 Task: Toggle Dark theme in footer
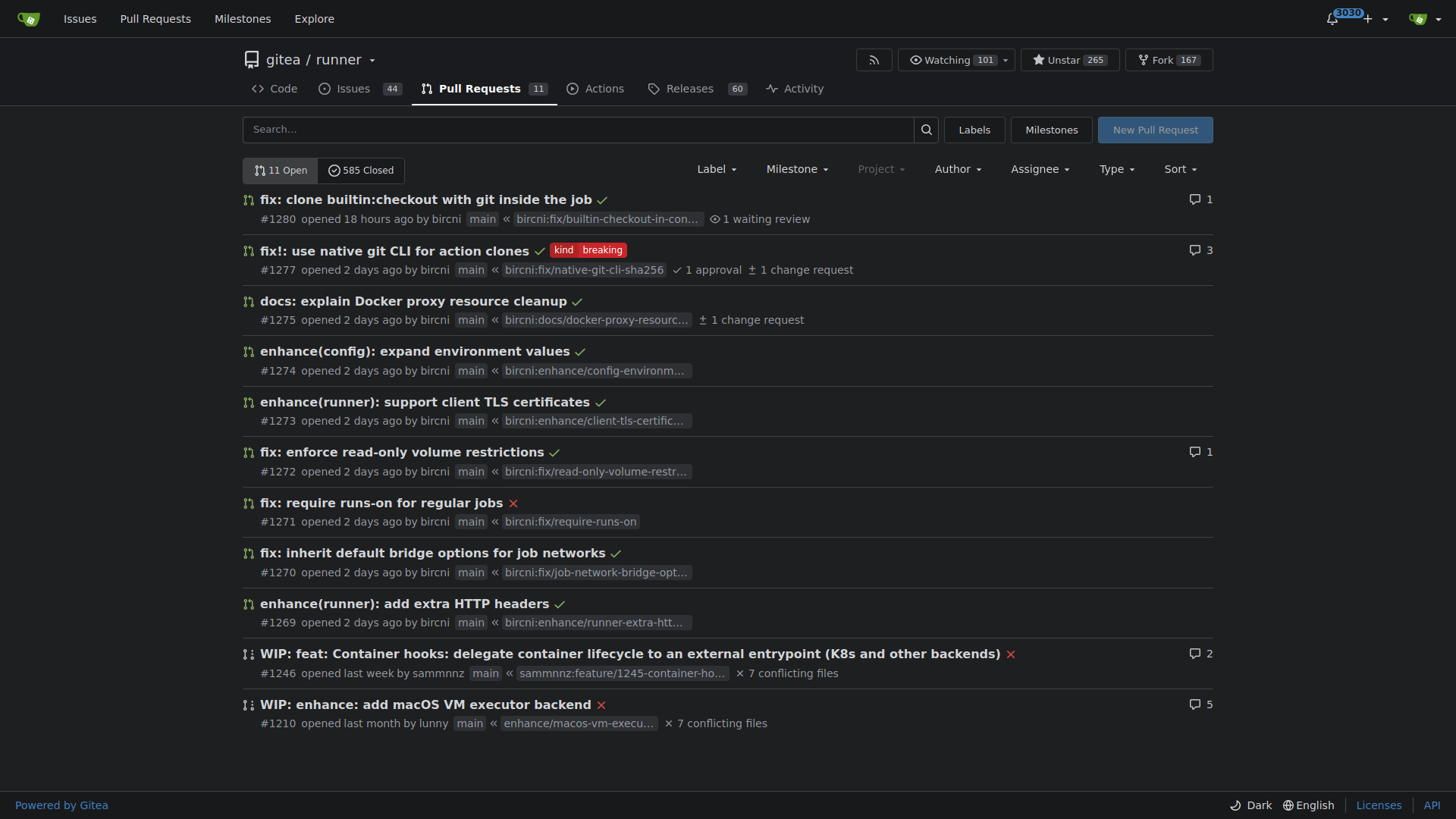1250,805
